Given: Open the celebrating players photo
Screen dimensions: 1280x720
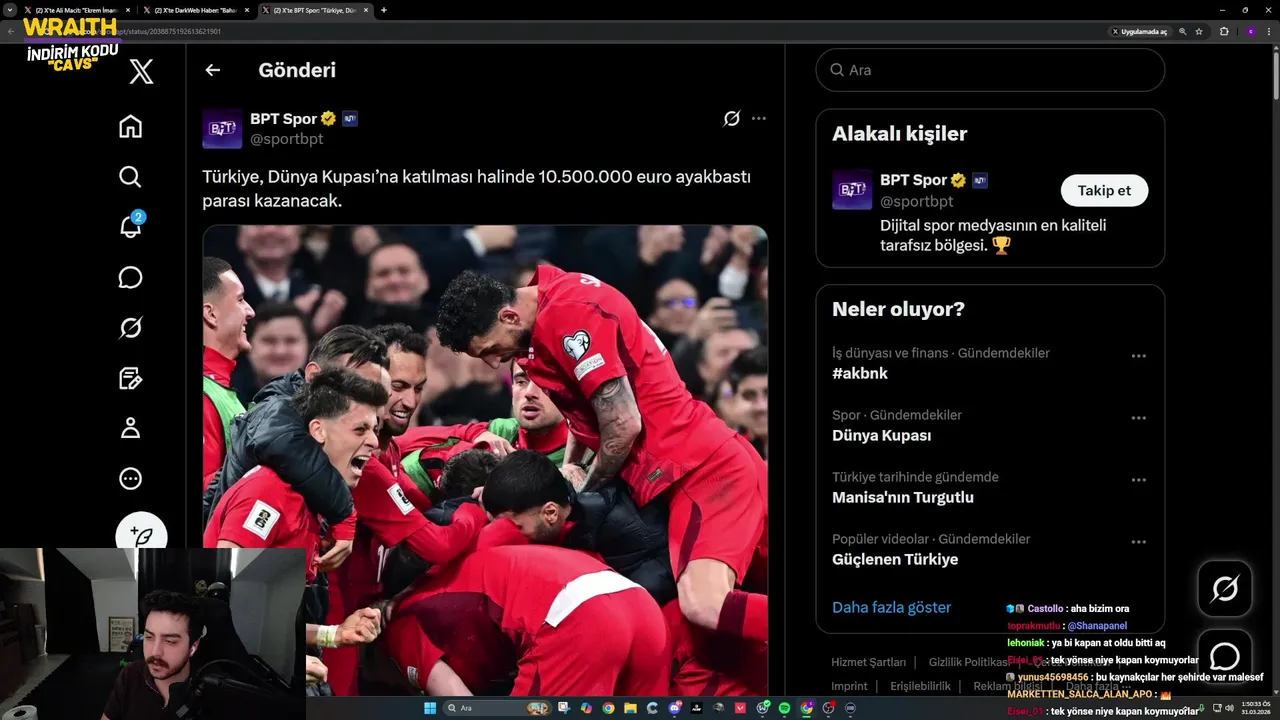Looking at the screenshot, I should [x=485, y=460].
